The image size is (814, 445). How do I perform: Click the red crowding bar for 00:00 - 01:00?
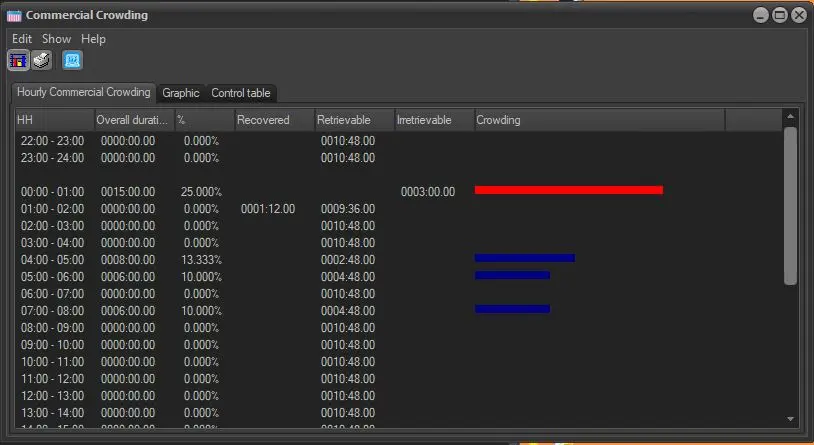click(x=568, y=190)
